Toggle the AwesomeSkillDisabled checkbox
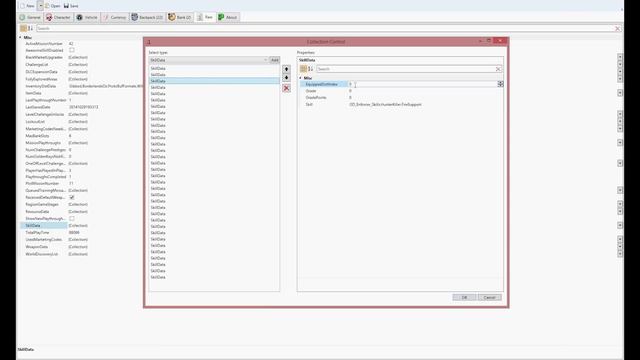Screen dimensions: 640x360 (x=72, y=50)
